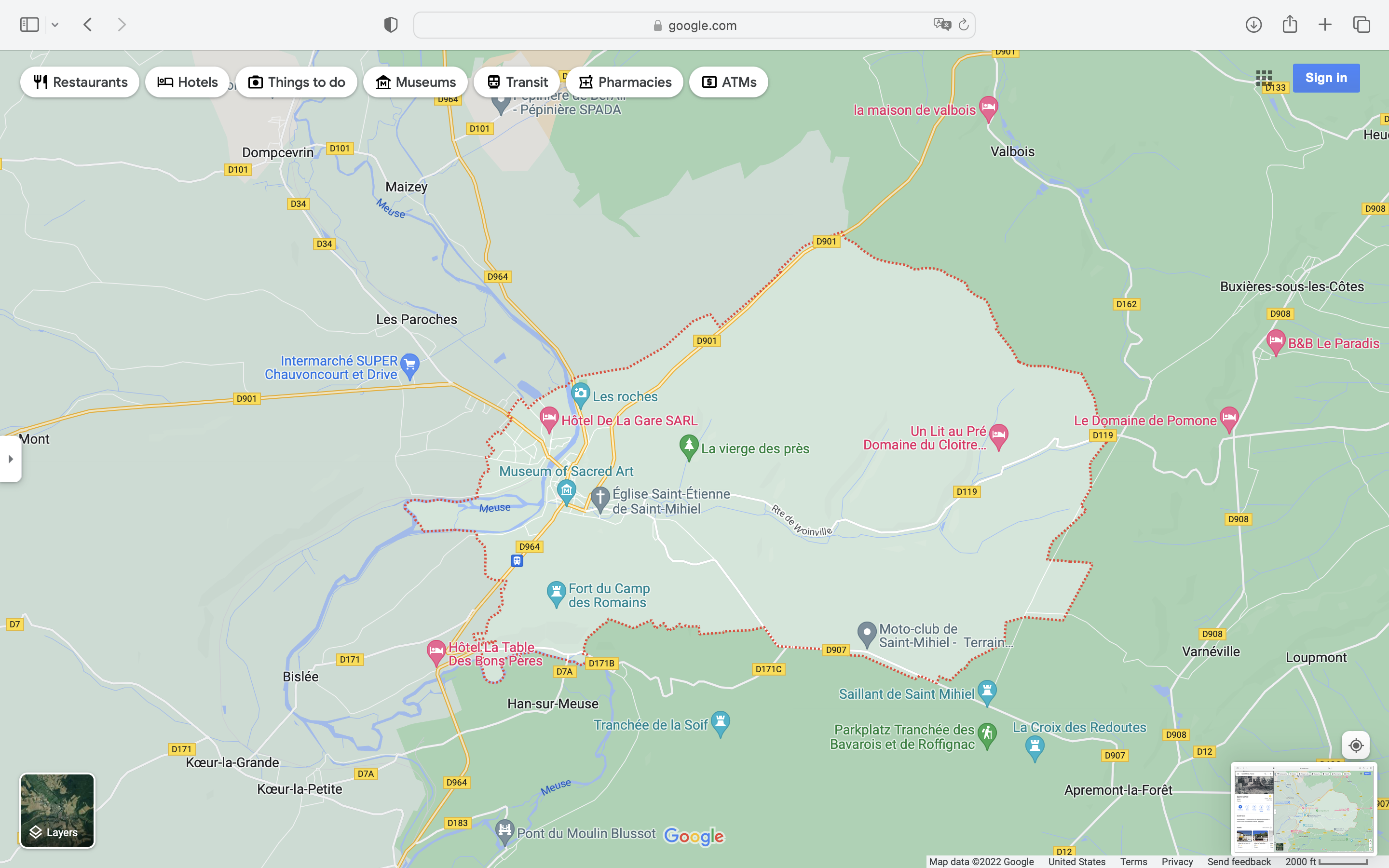Image resolution: width=1389 pixels, height=868 pixels.
Task: Click the google.com address field
Action: [x=694, y=25]
